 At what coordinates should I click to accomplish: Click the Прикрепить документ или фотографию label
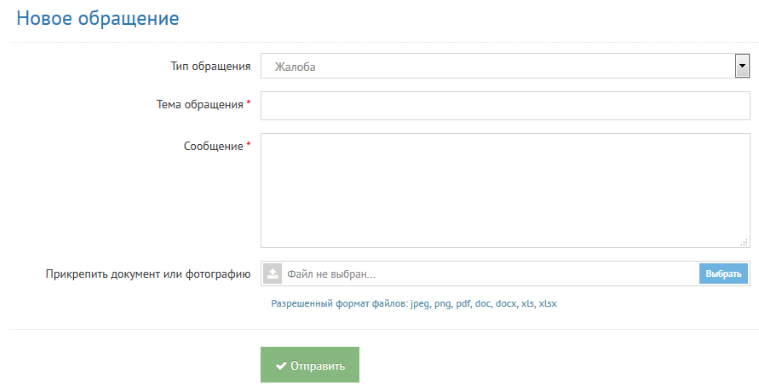[148, 274]
